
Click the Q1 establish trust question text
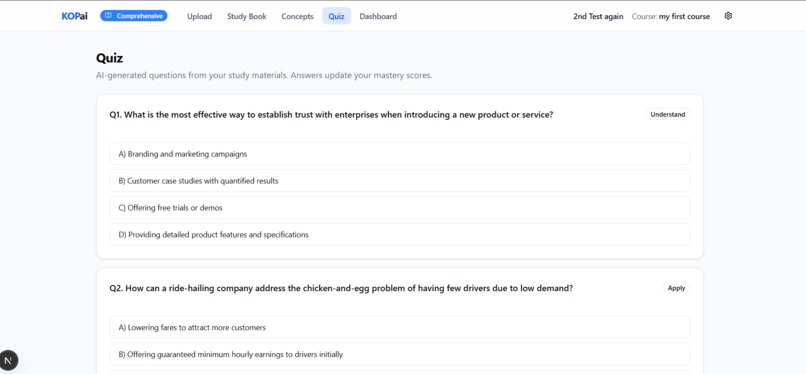coord(331,115)
